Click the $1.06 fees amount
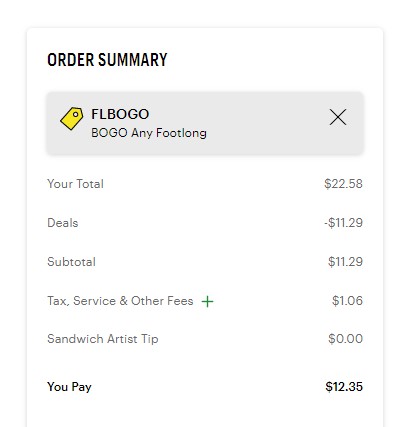The height and width of the screenshot is (427, 394). pyautogui.click(x=347, y=301)
